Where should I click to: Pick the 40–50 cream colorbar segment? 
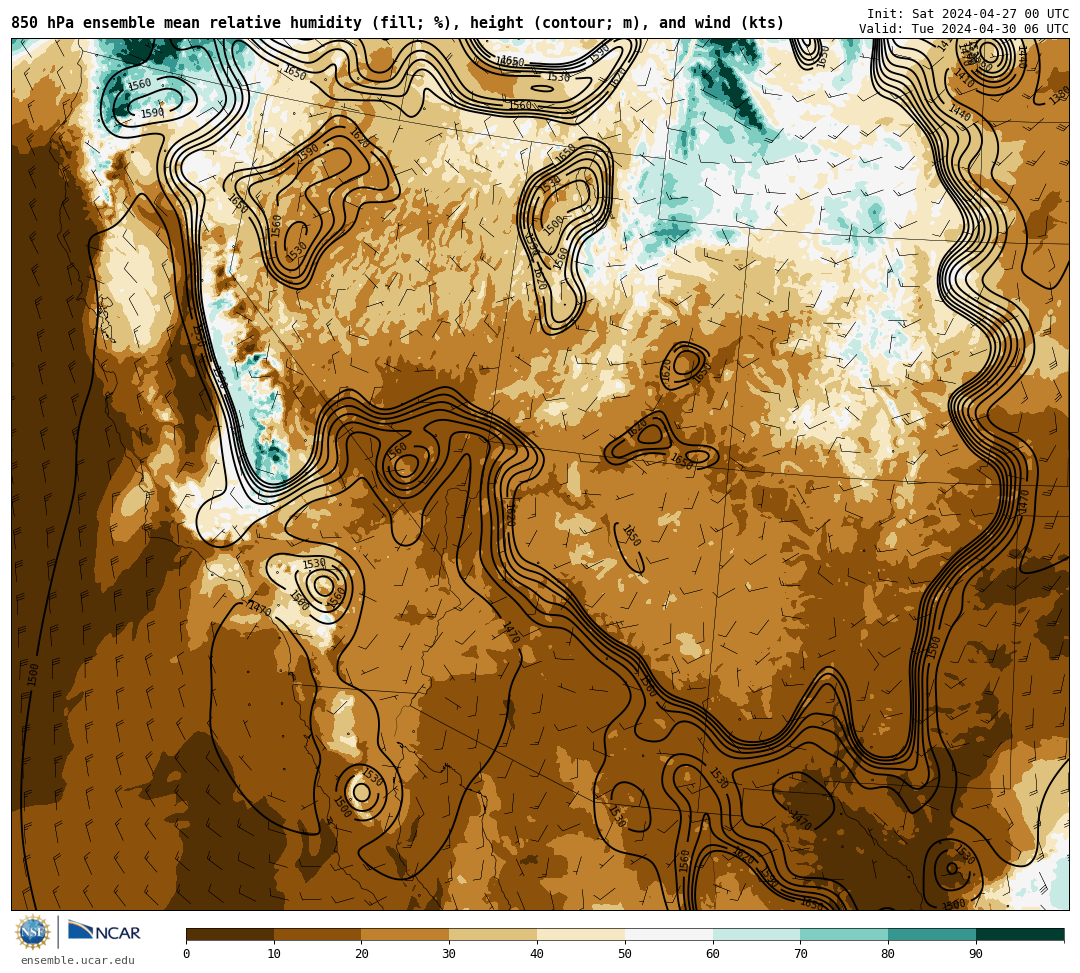click(581, 934)
